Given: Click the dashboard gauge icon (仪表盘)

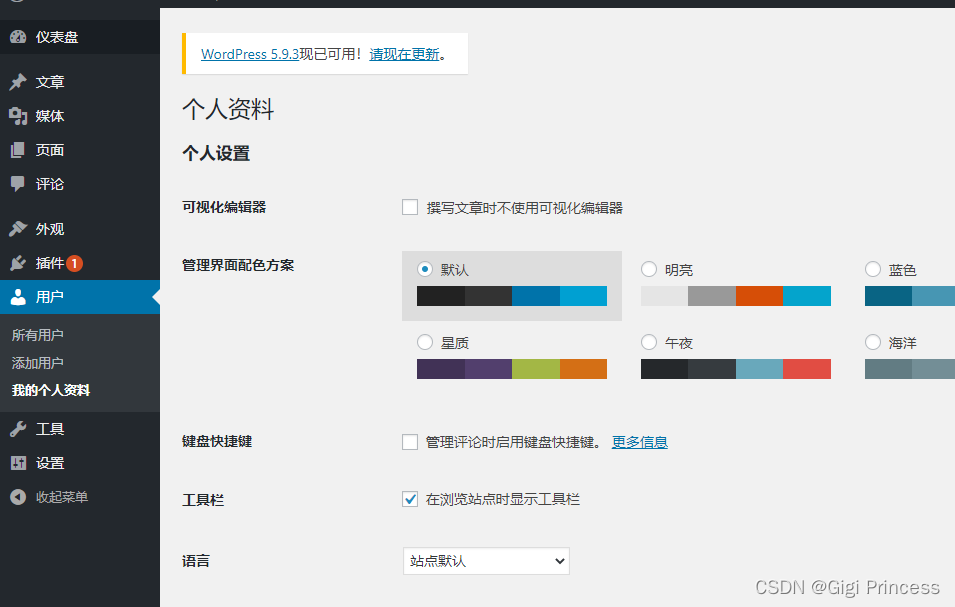Looking at the screenshot, I should tap(18, 37).
